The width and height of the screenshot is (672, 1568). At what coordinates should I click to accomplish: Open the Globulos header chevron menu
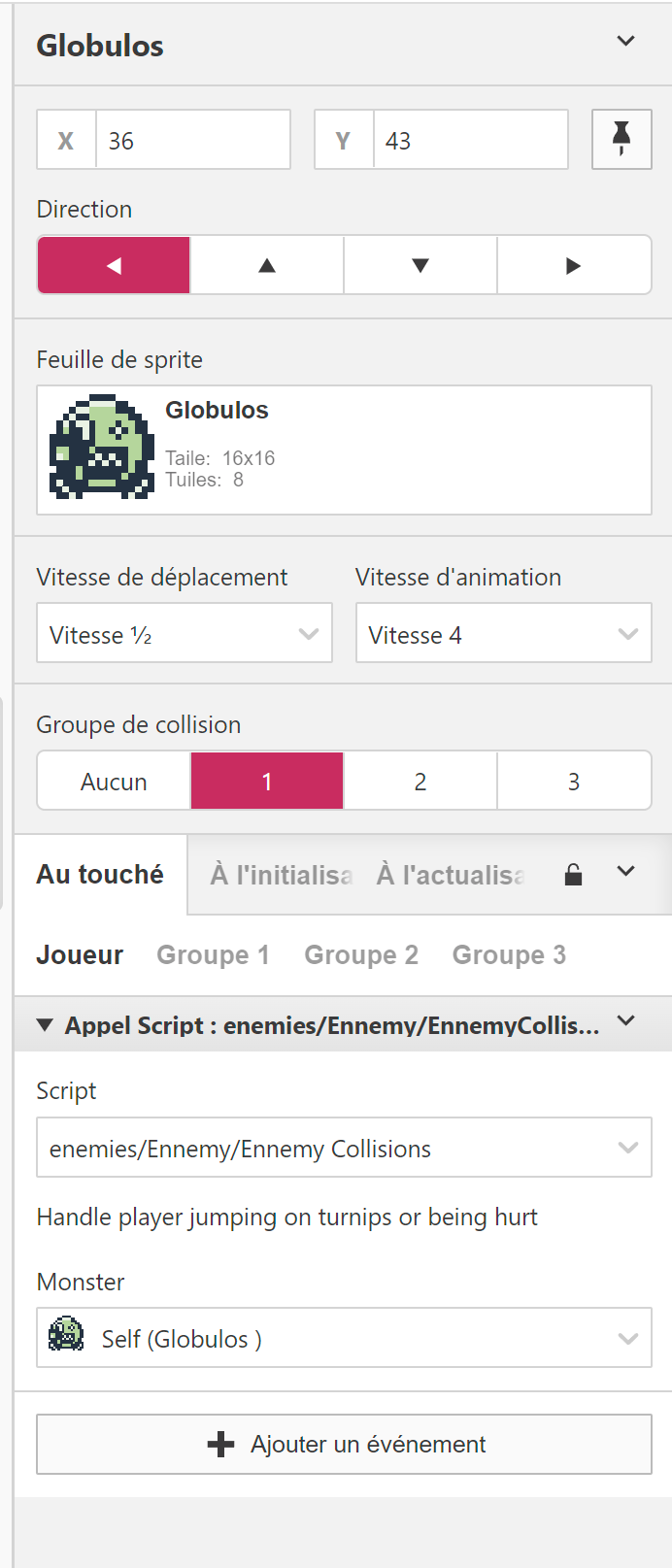tap(626, 42)
